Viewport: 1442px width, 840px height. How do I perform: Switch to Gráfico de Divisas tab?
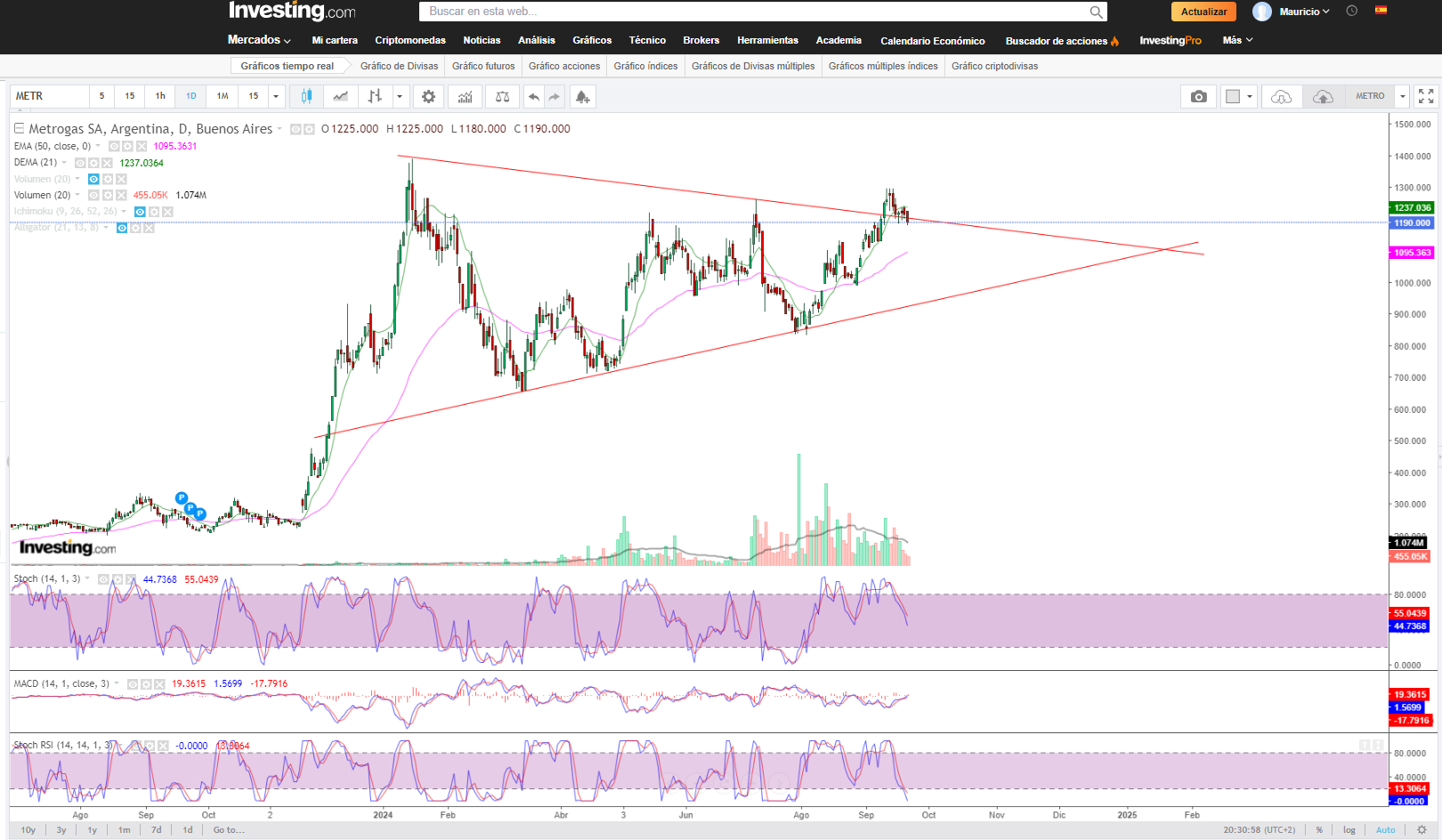tap(399, 66)
